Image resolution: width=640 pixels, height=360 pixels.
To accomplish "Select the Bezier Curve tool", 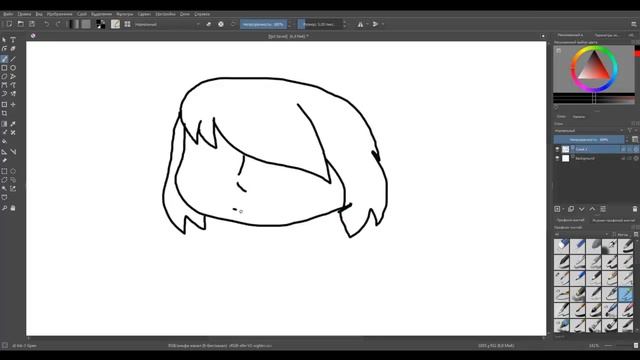I will 4,85.
